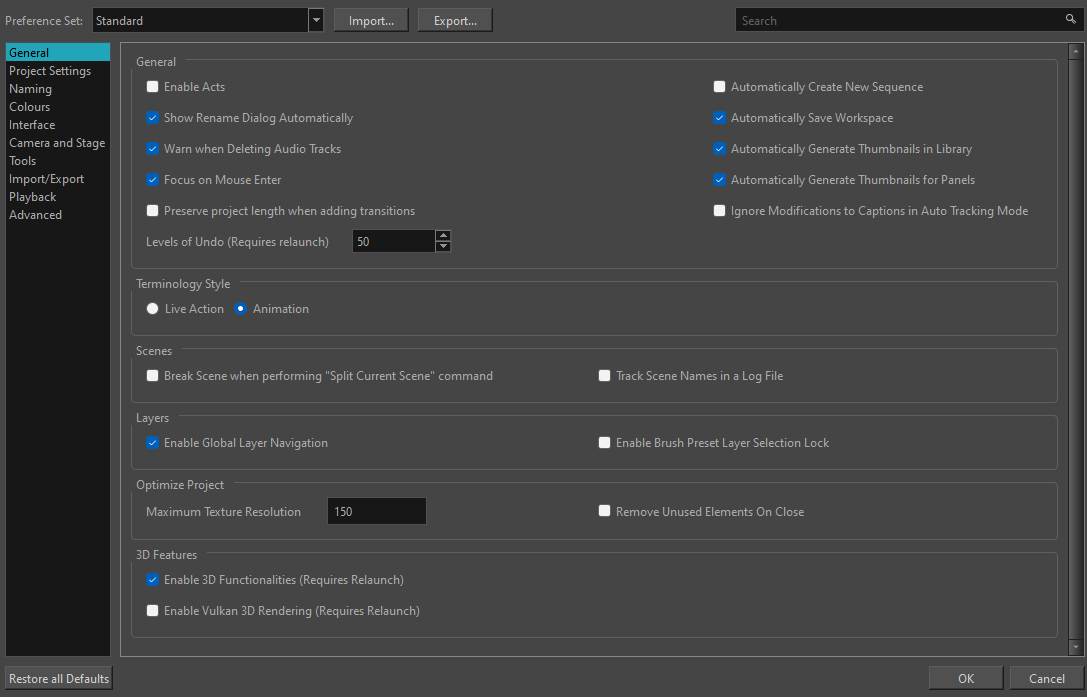The image size is (1087, 697).
Task: Switch to Camera and Stage category
Action: [57, 143]
